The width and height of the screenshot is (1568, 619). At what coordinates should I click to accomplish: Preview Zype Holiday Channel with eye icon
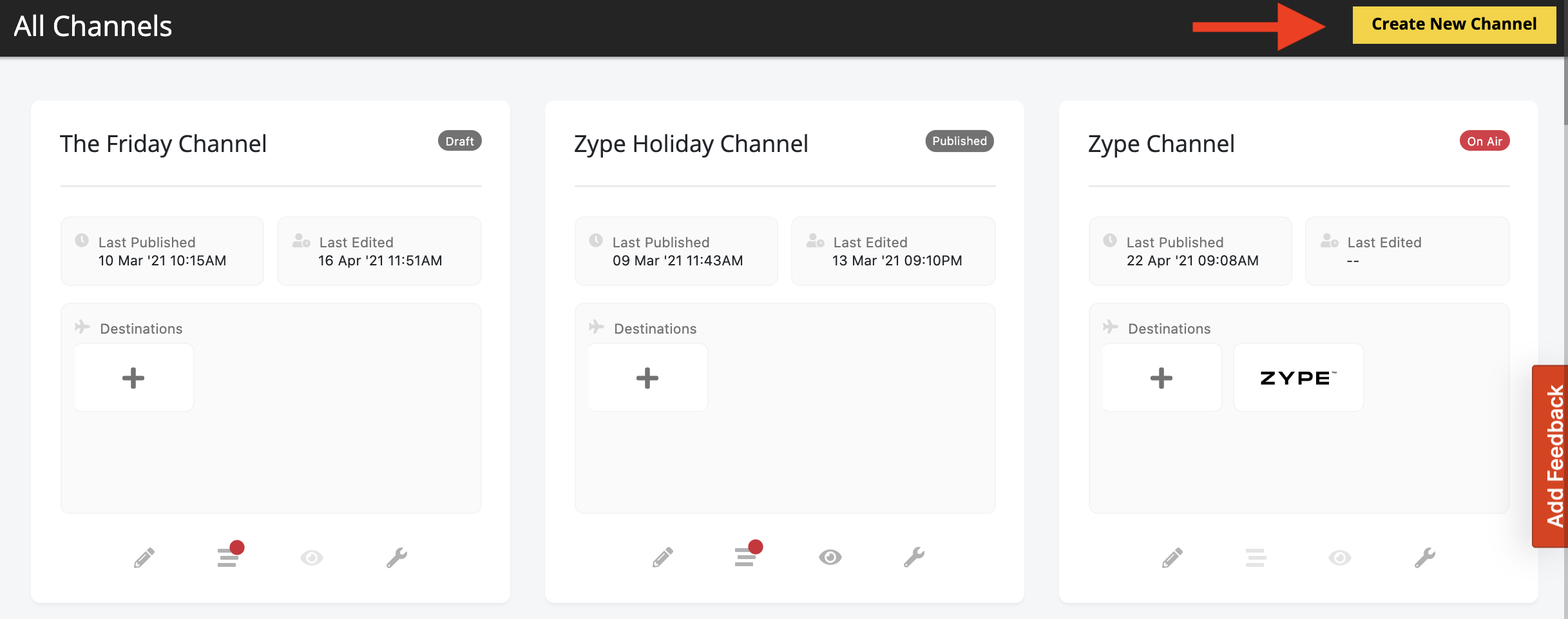pyautogui.click(x=830, y=557)
